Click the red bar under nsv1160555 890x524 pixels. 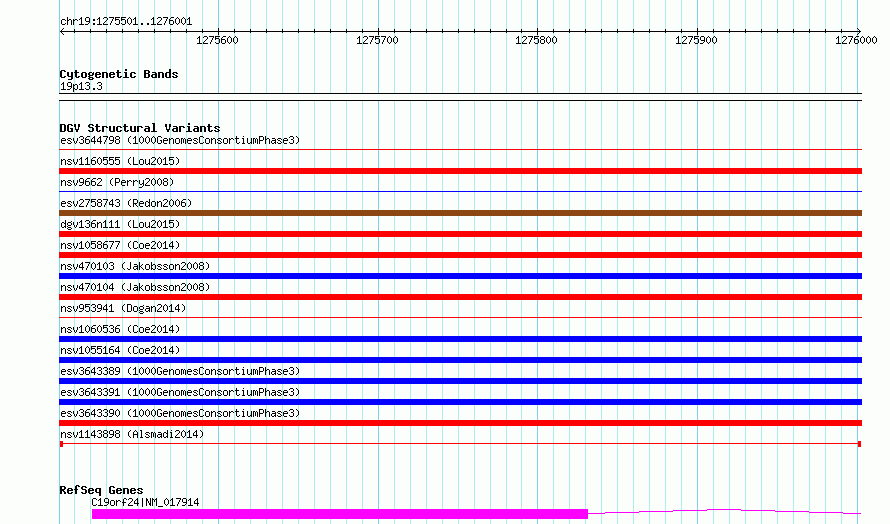[460, 171]
